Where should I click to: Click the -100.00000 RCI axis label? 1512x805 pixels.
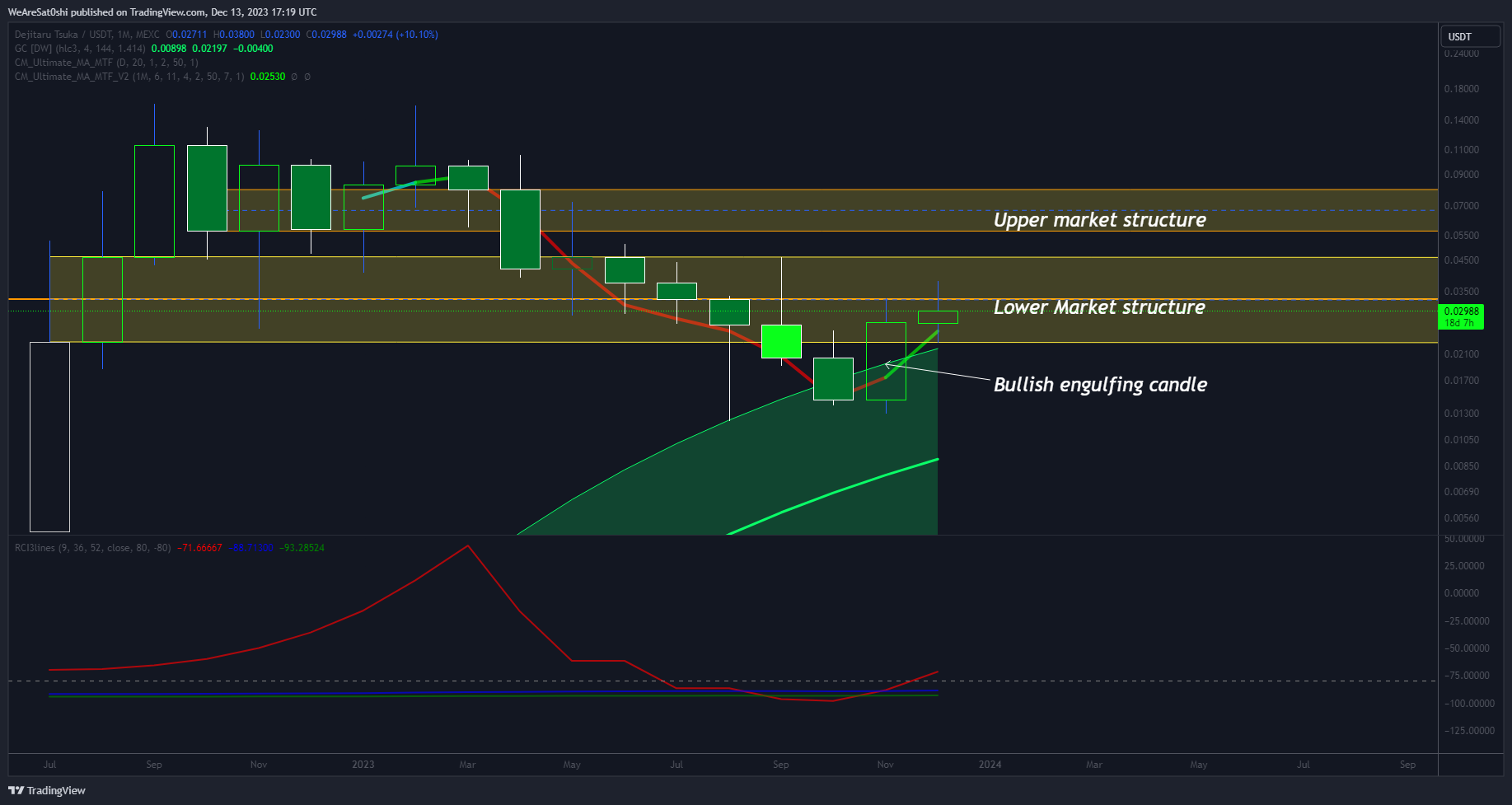tap(1469, 704)
